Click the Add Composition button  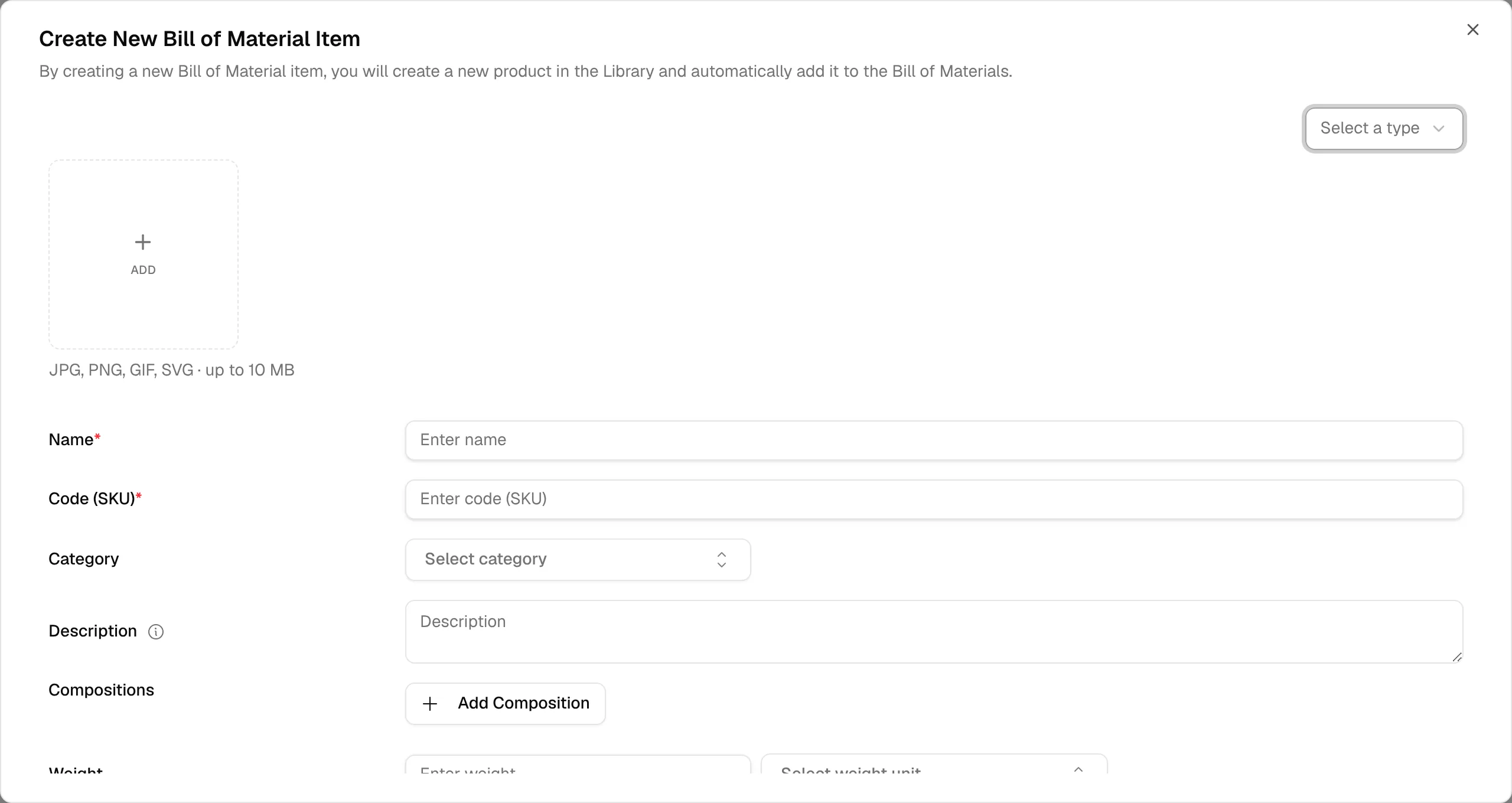point(506,703)
